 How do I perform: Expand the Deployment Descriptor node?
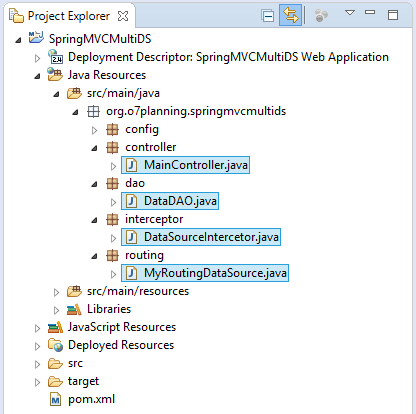tap(37, 58)
